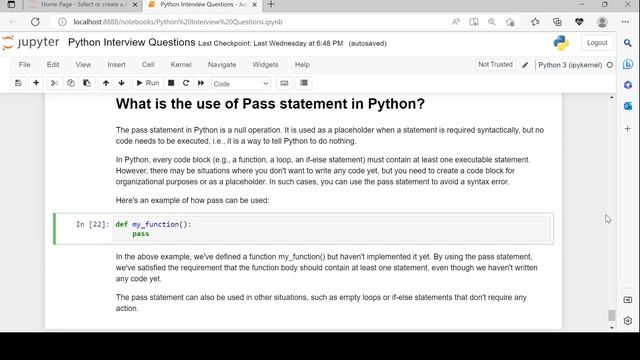Image resolution: width=640 pixels, height=360 pixels.
Task: Open the File menu
Action: coord(24,64)
